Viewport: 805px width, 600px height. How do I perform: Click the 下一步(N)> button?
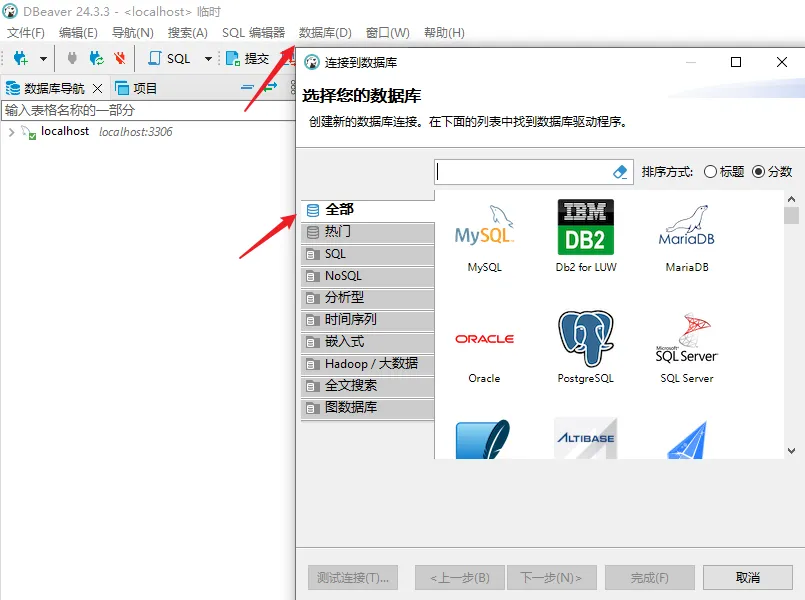coord(551,578)
